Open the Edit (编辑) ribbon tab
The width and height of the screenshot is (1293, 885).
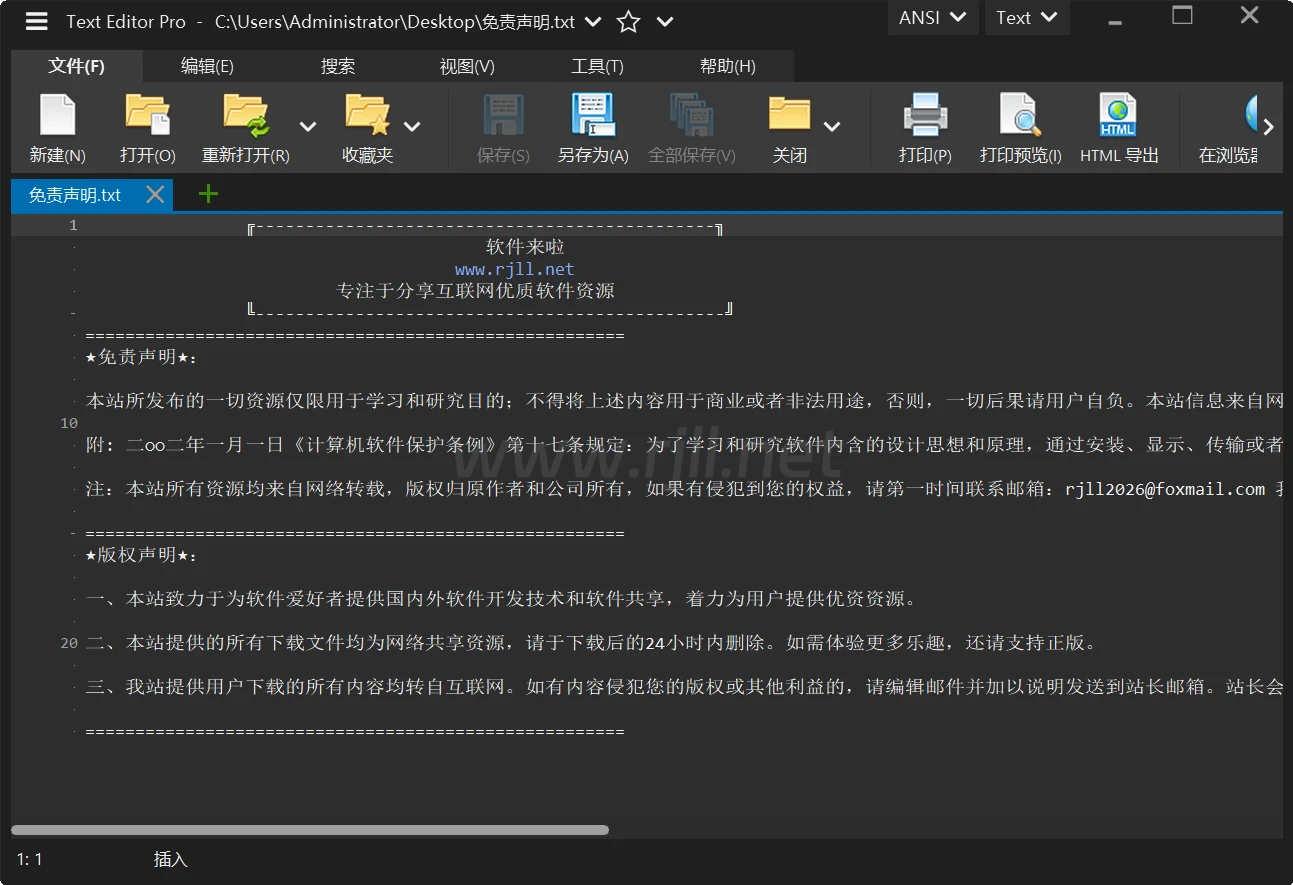coord(207,66)
